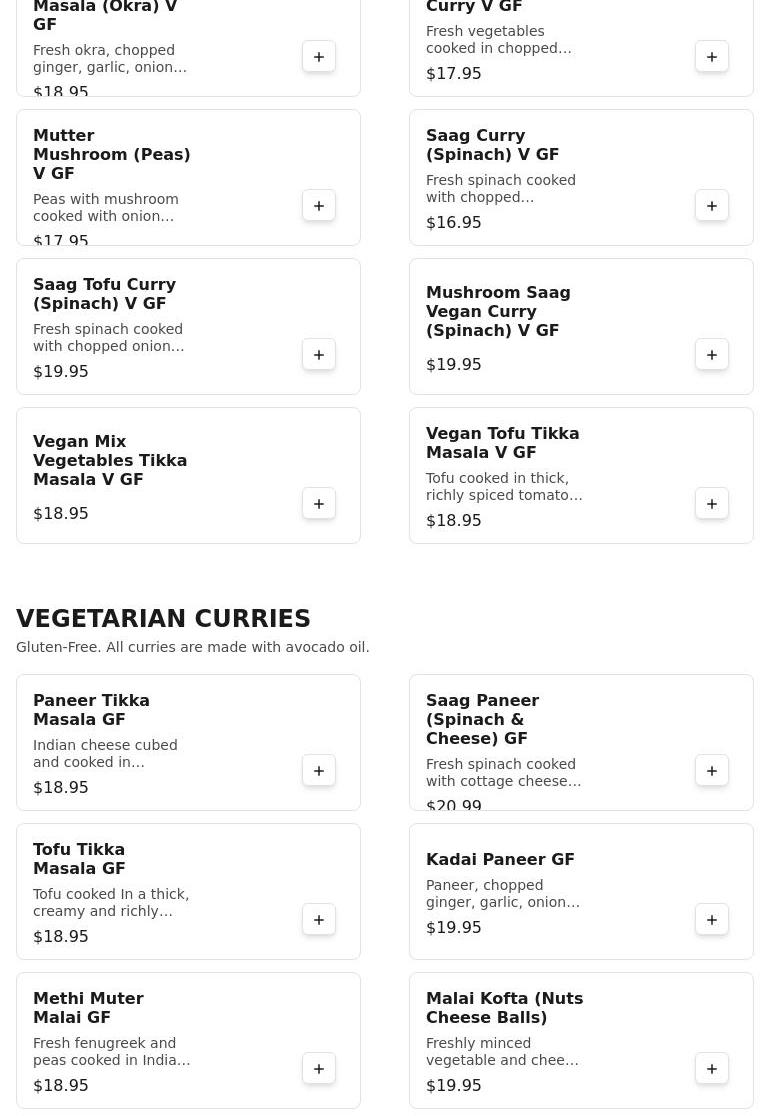
Task: Add fresh vegetables Curry V GF plus
Action: [x=712, y=57]
